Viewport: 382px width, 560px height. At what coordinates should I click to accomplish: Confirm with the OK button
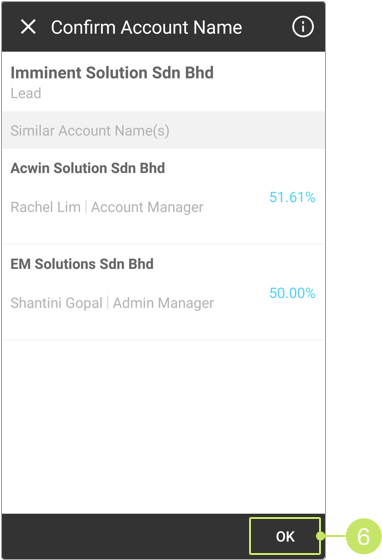pyautogui.click(x=285, y=536)
